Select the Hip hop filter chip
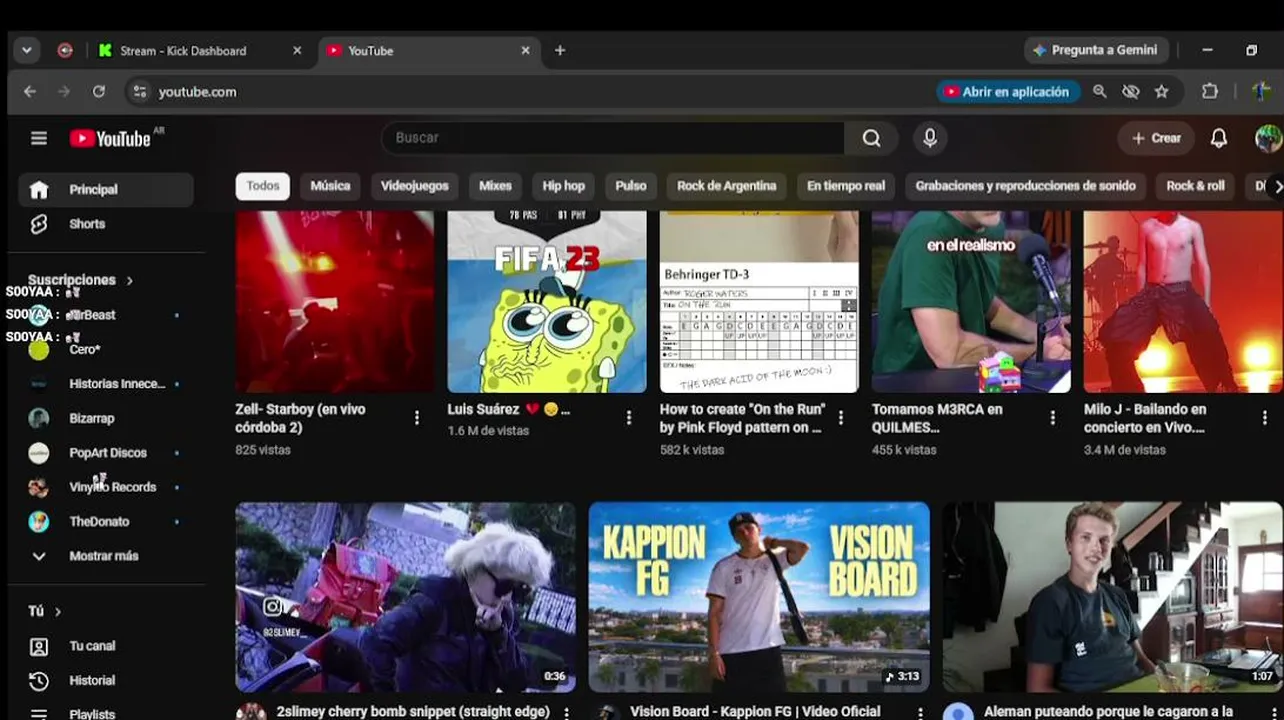 564,186
